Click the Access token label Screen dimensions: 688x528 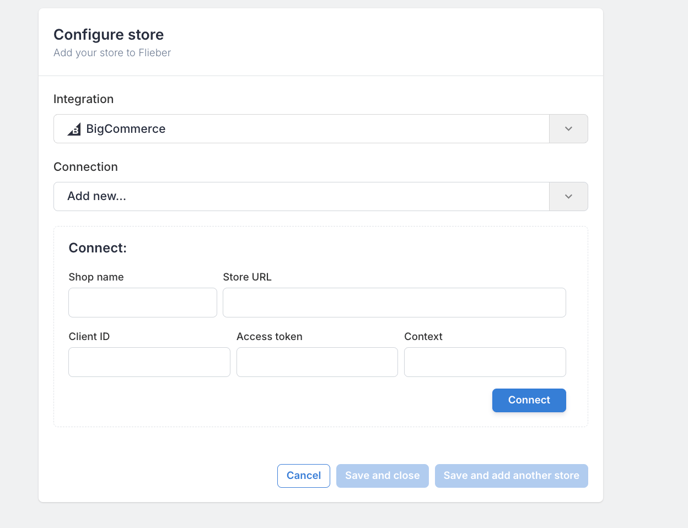pyautogui.click(x=269, y=336)
